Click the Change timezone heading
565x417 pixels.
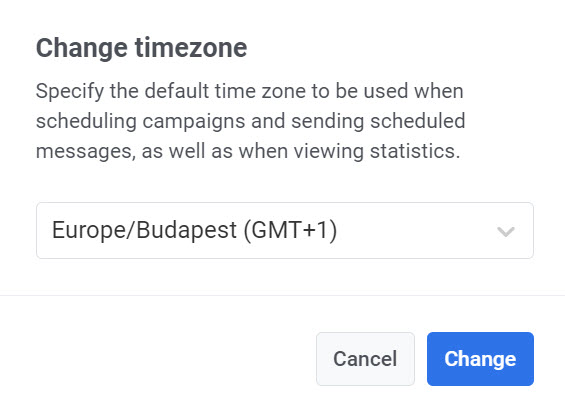[x=142, y=48]
